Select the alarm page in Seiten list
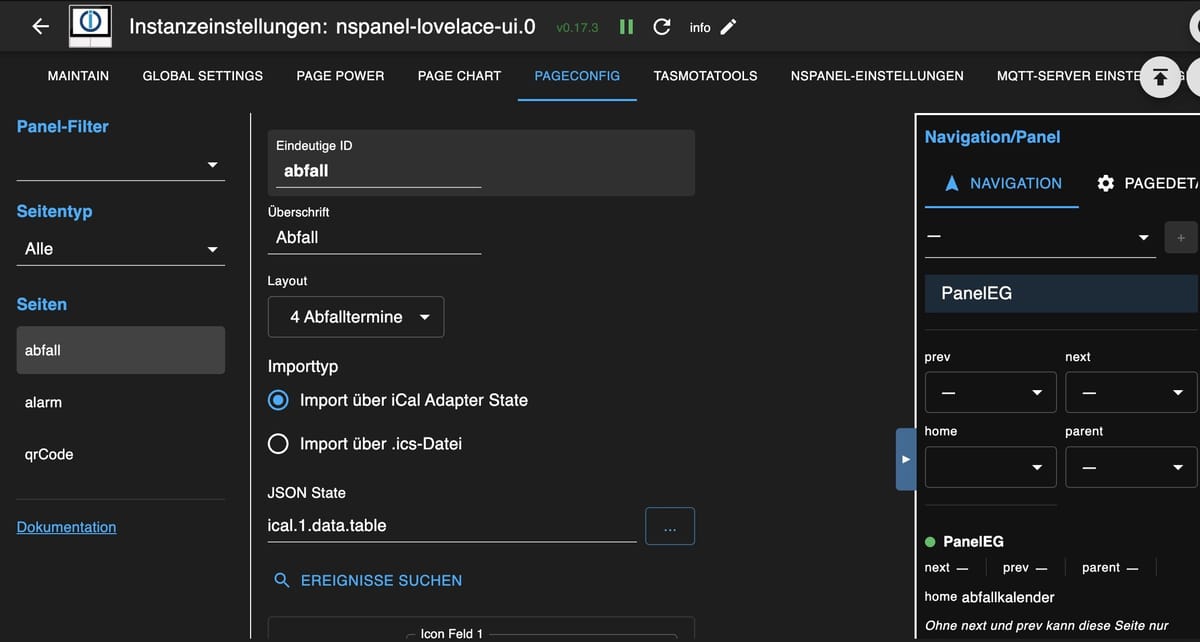The image size is (1200, 642). (x=44, y=402)
